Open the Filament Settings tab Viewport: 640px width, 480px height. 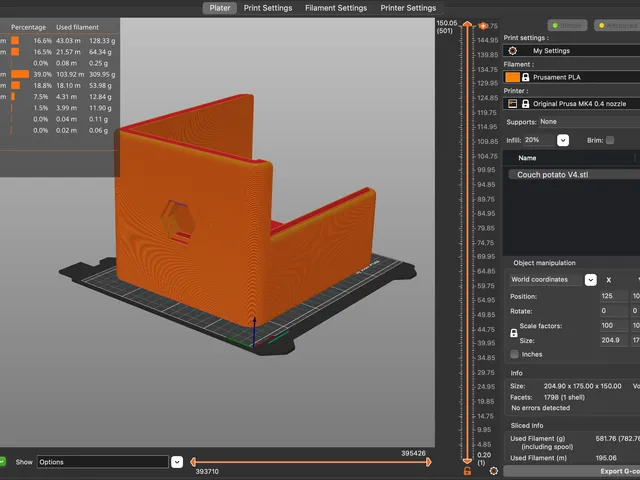[336, 8]
